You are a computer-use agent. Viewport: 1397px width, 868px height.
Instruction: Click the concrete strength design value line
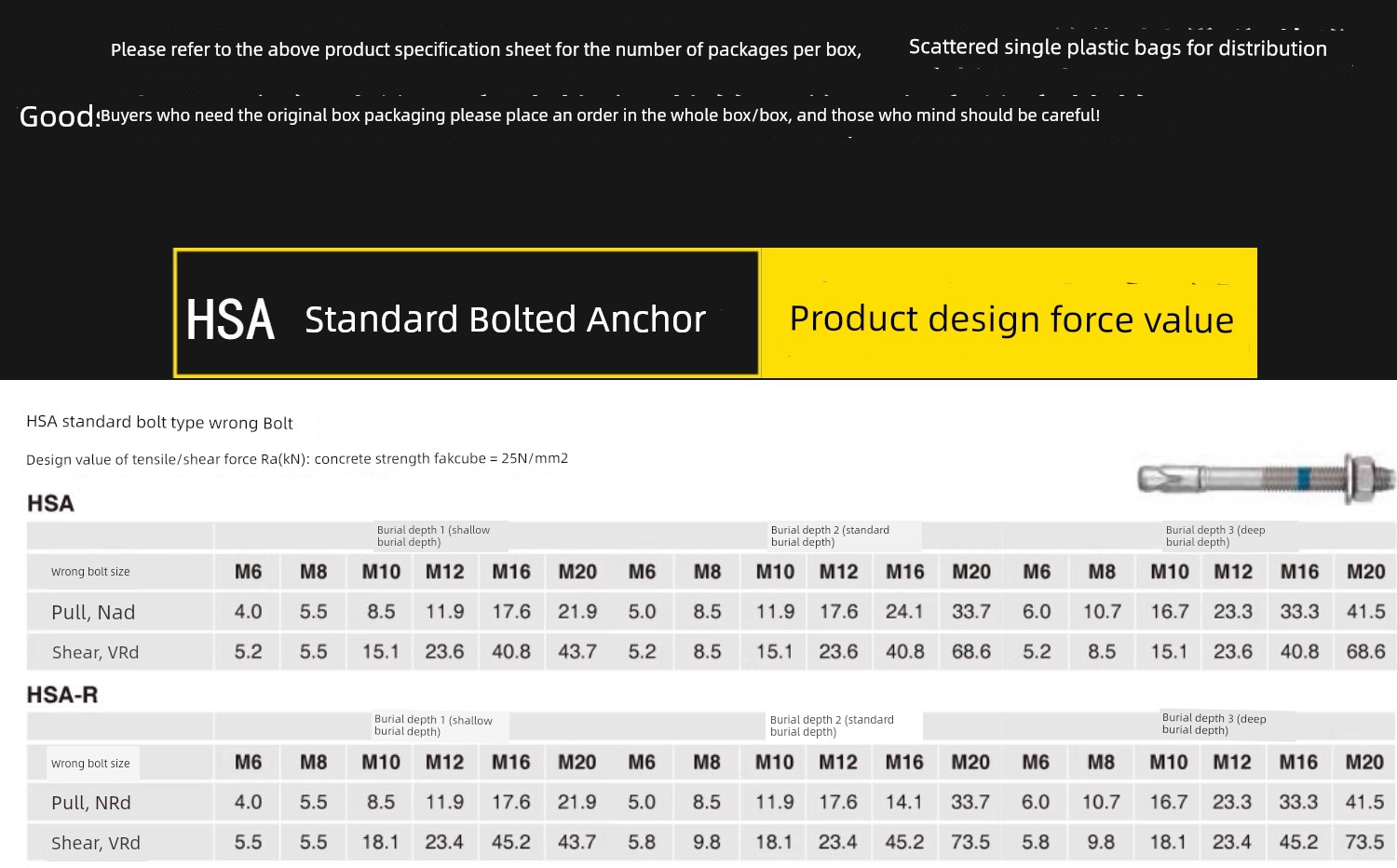[x=297, y=458]
